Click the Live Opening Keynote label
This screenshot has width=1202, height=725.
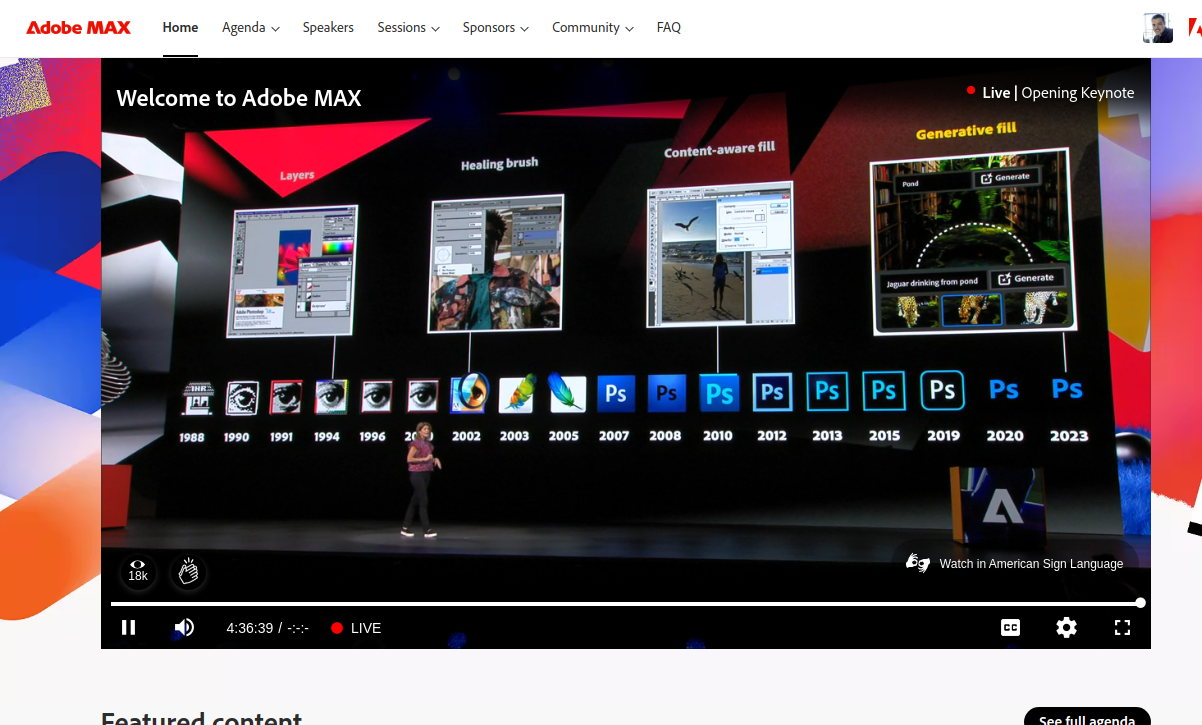[x=1050, y=93]
